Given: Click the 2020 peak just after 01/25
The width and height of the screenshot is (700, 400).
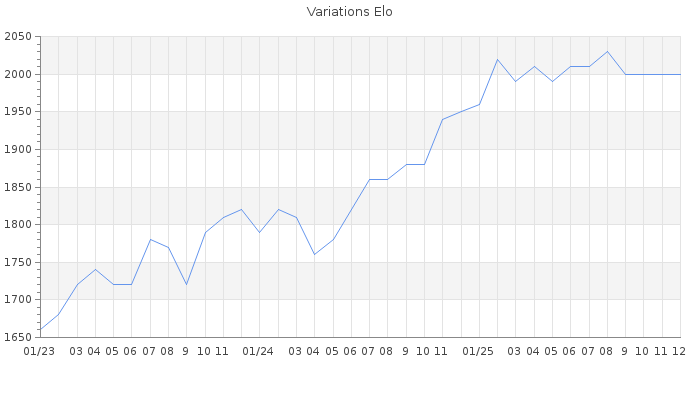Looking at the screenshot, I should pos(497,59).
